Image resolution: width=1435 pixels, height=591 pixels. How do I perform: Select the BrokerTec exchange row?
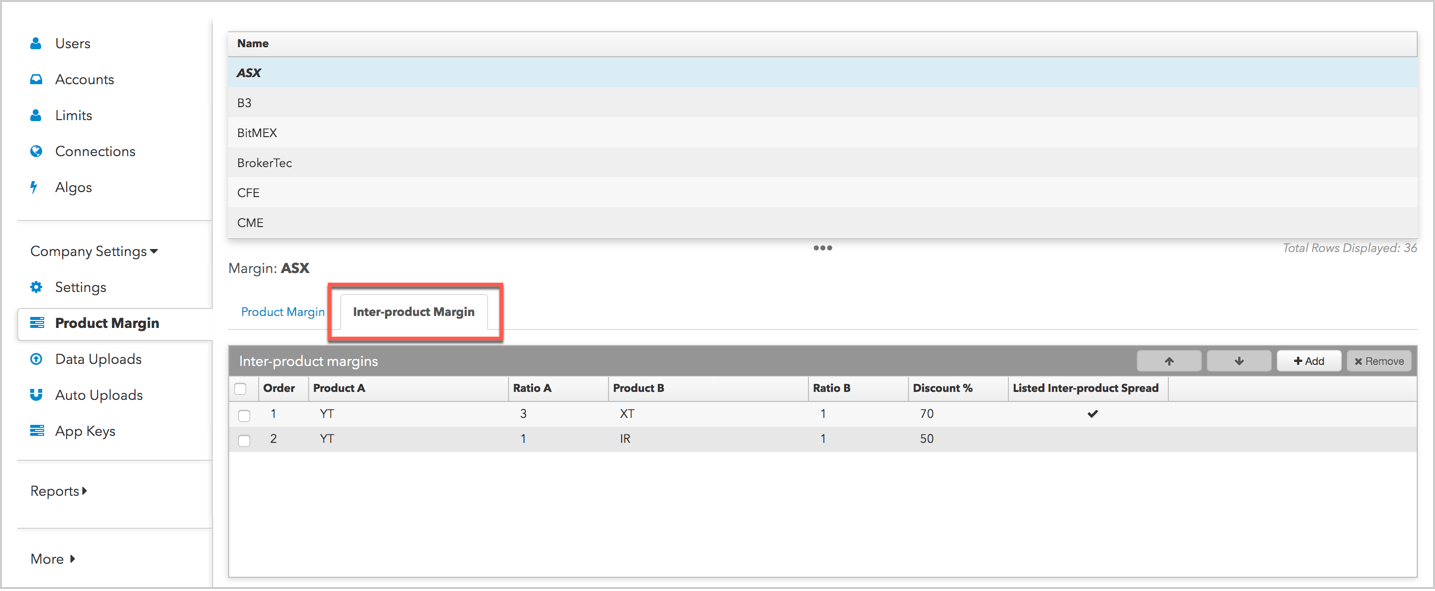click(x=823, y=163)
